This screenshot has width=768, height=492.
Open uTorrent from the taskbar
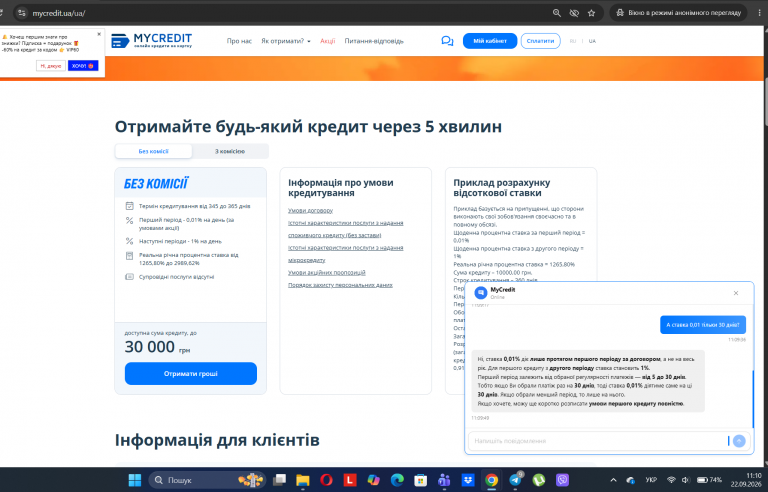(539, 480)
